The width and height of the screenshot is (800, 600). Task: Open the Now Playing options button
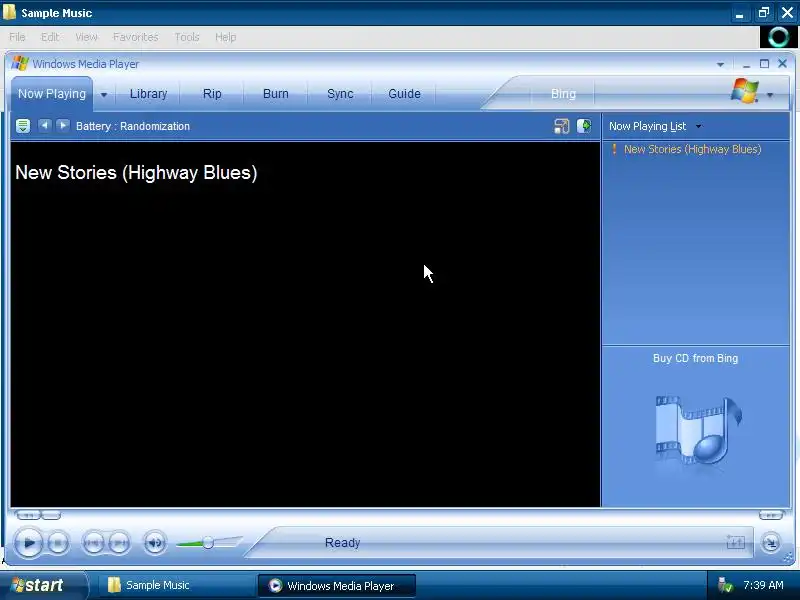click(23, 126)
